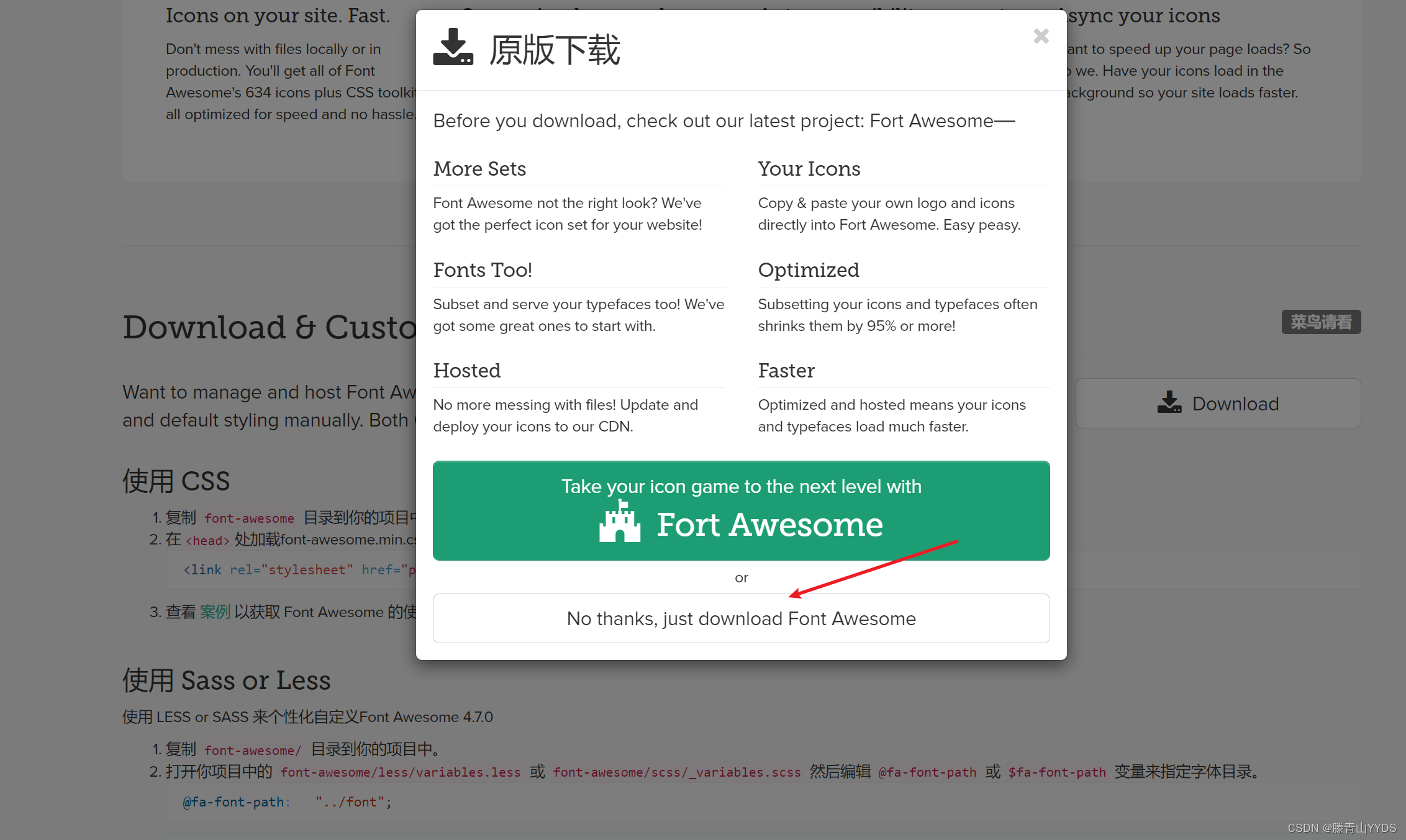The width and height of the screenshot is (1406, 840).
Task: Click the '使用 CSS' section heading
Action: [176, 481]
